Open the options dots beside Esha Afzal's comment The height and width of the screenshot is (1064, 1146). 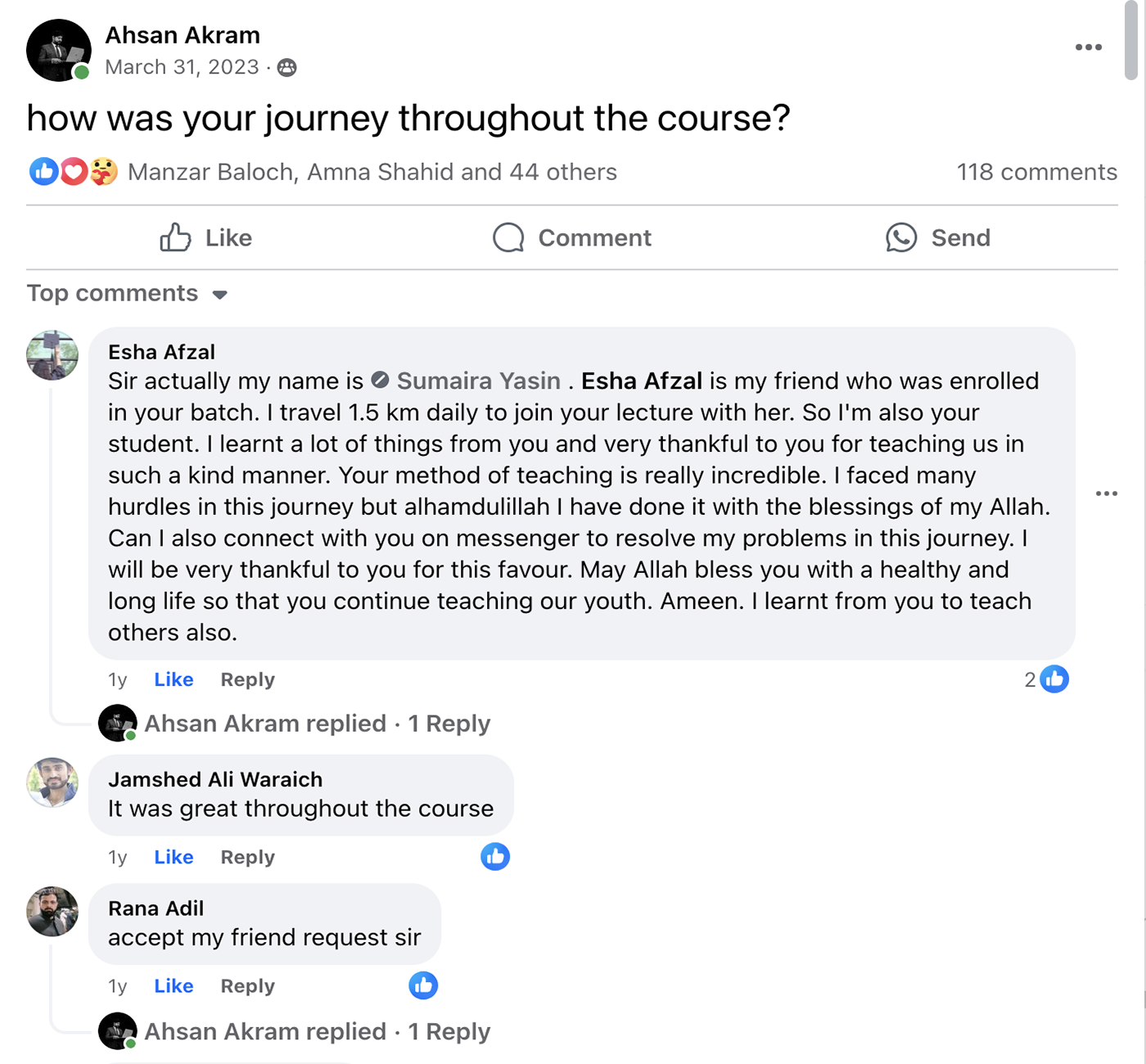[x=1106, y=494]
